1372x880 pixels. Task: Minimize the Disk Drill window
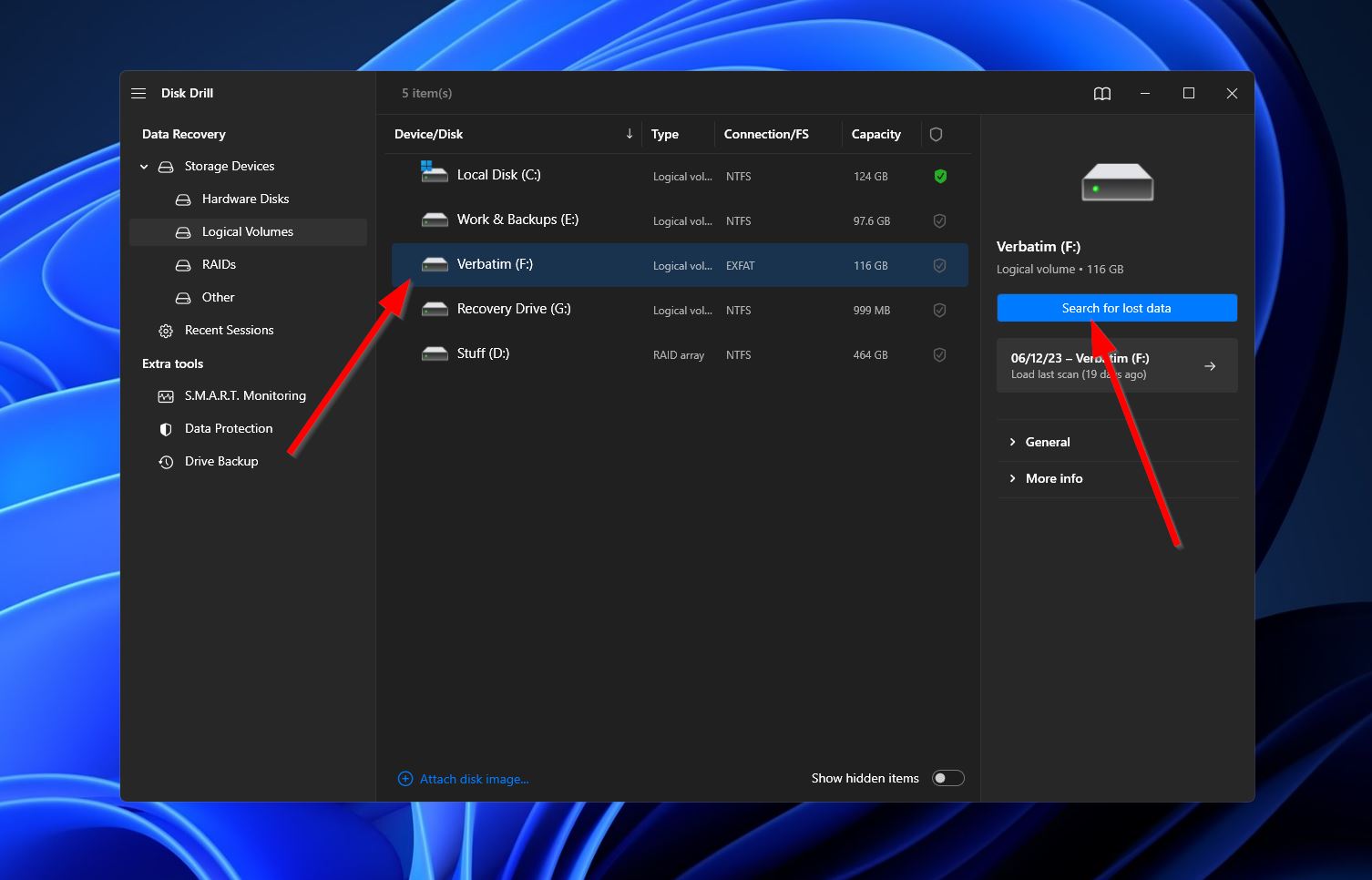click(1145, 93)
